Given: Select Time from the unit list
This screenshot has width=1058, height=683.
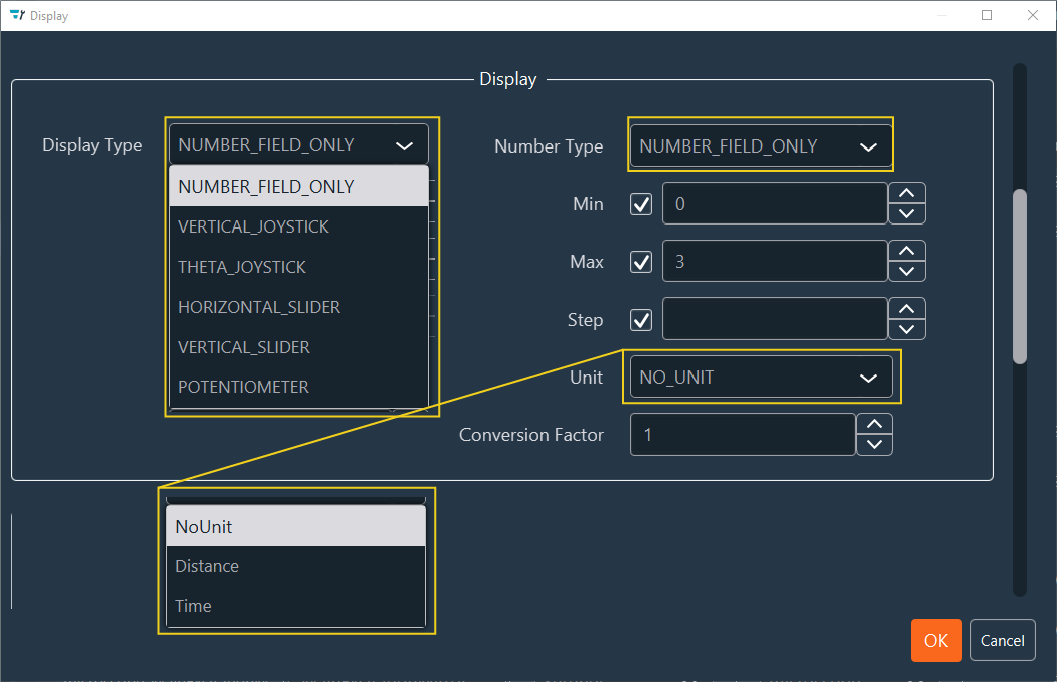Looking at the screenshot, I should click(x=193, y=605).
